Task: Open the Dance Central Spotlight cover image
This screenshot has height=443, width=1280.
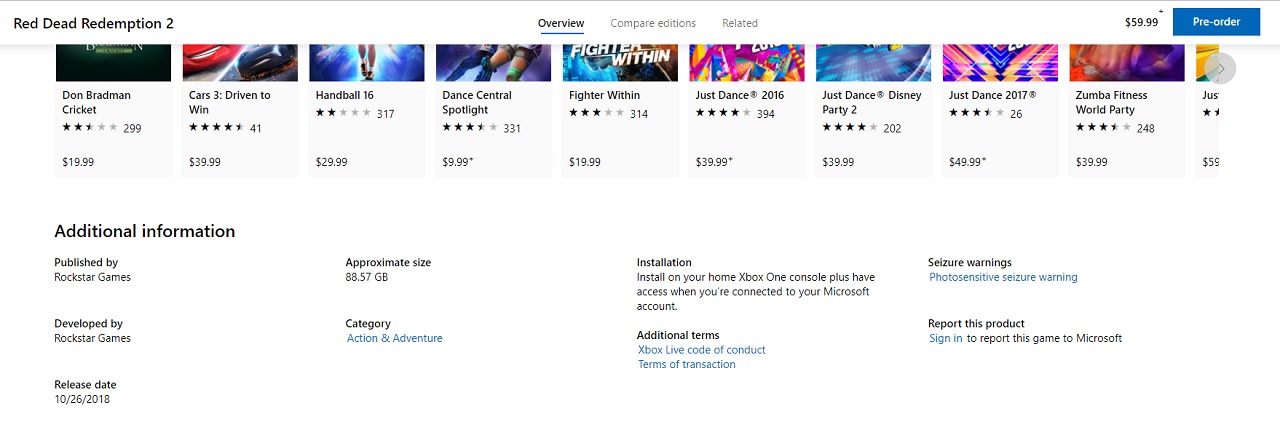Action: (x=493, y=63)
